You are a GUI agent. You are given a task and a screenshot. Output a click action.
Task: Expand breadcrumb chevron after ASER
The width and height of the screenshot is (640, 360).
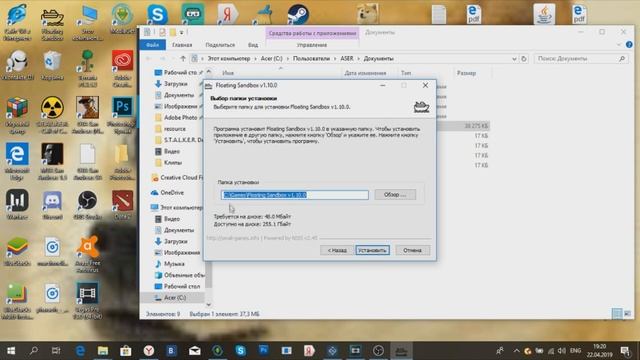pyautogui.click(x=359, y=59)
